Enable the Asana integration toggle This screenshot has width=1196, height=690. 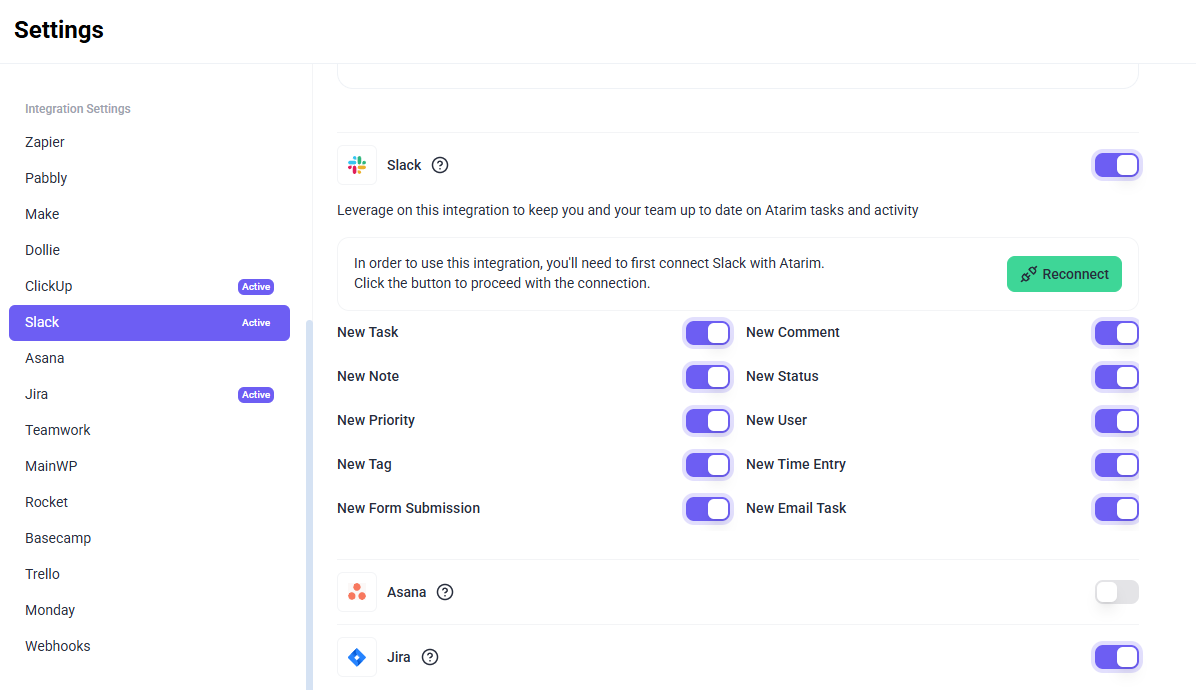(1116, 592)
